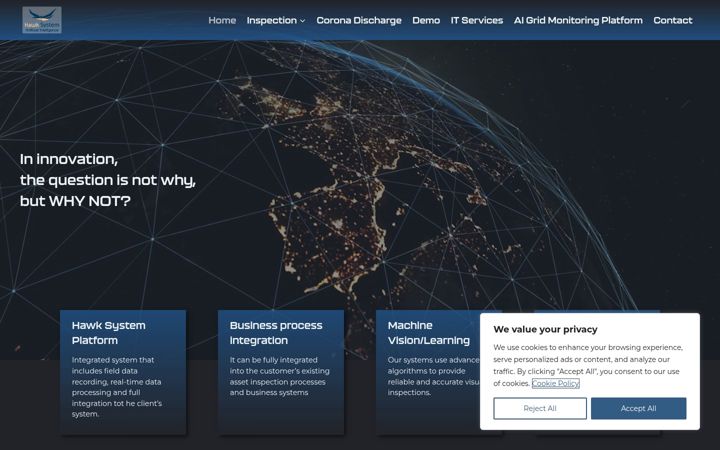Image resolution: width=720 pixels, height=450 pixels.
Task: Click the 'In innovation,' hero headline
Action: [69, 159]
